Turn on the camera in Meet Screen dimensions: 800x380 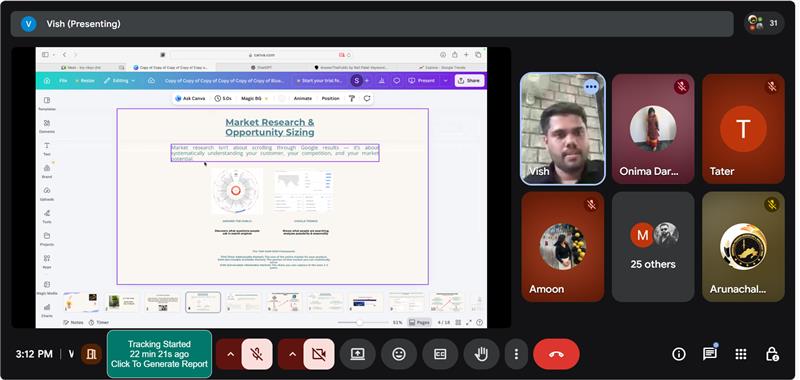click(319, 354)
